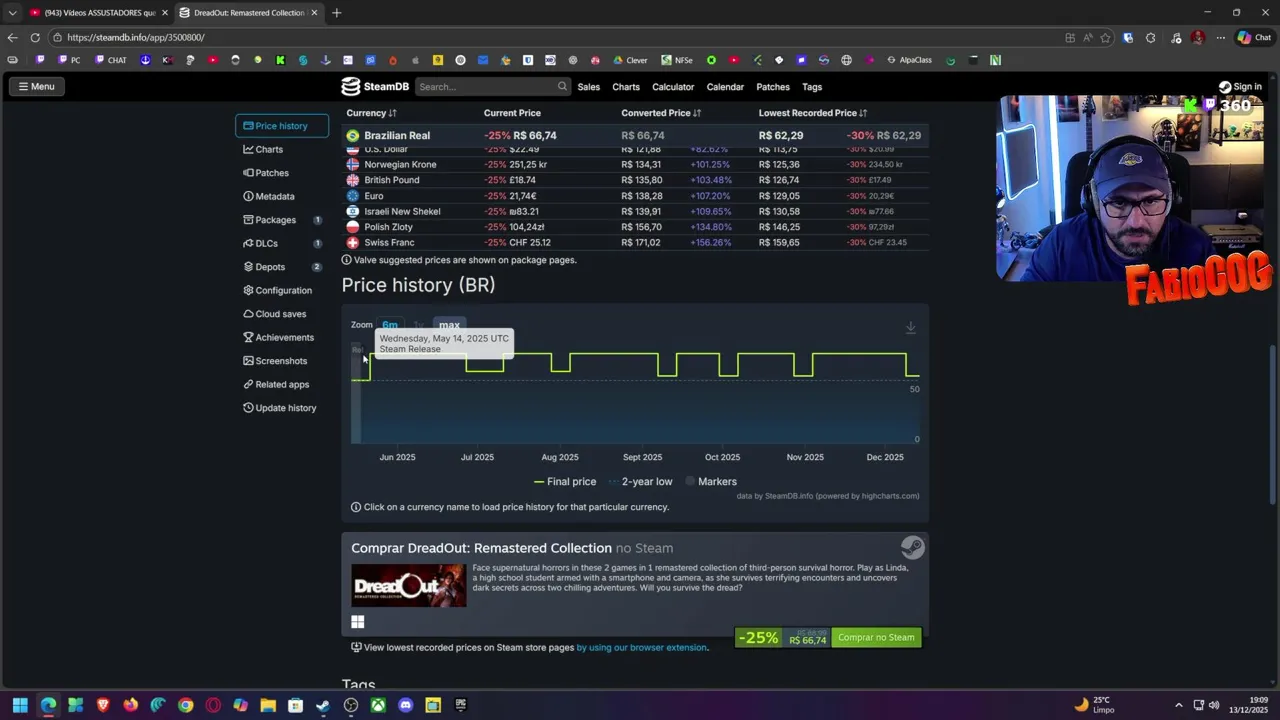Image resolution: width=1280 pixels, height=720 pixels.
Task: Toggle Final price legend series
Action: click(x=565, y=482)
